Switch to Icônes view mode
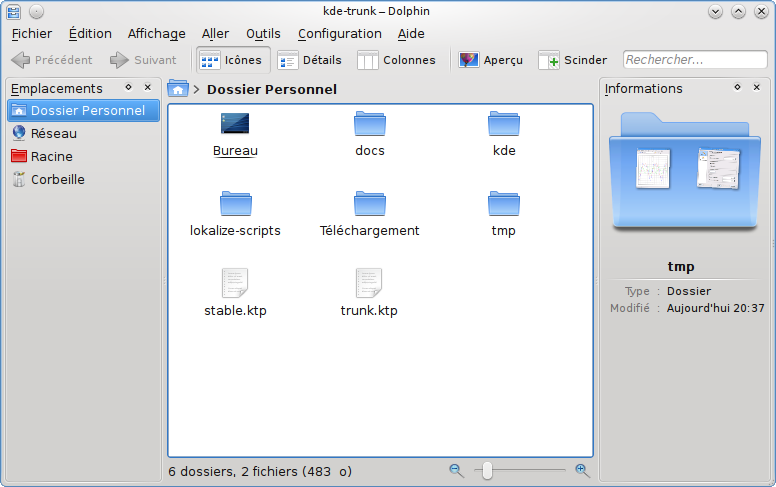This screenshot has height=487, width=776. point(231,60)
